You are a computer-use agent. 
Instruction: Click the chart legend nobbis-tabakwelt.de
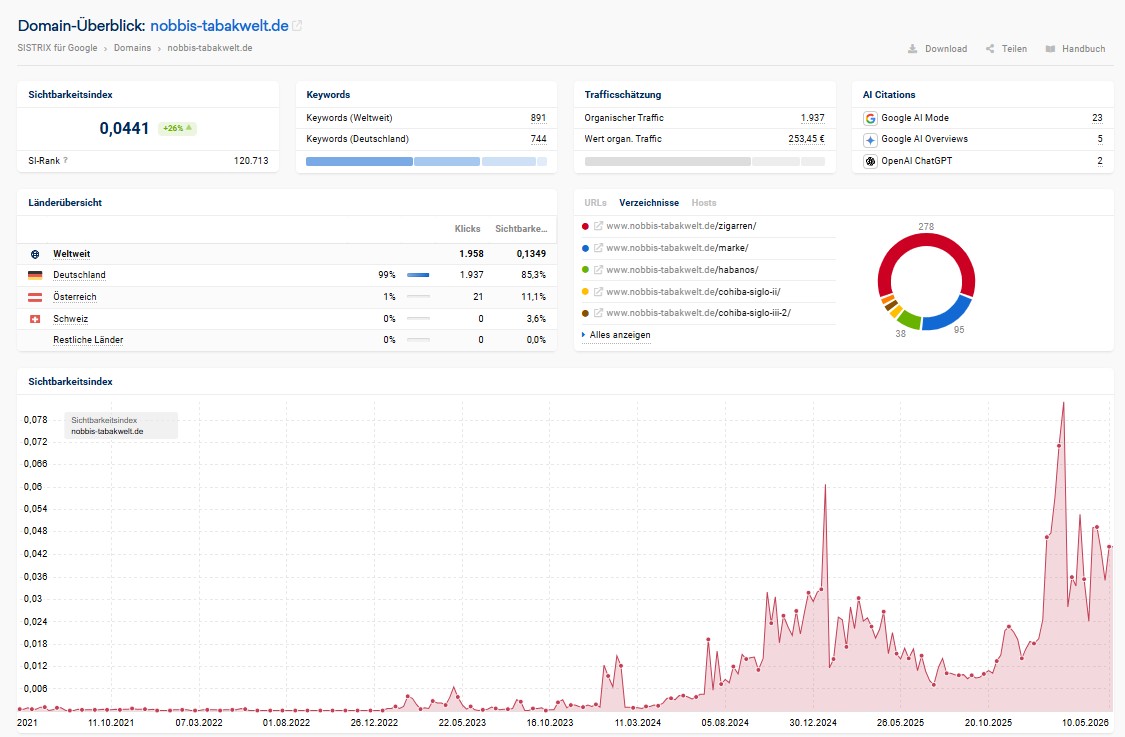(107, 431)
